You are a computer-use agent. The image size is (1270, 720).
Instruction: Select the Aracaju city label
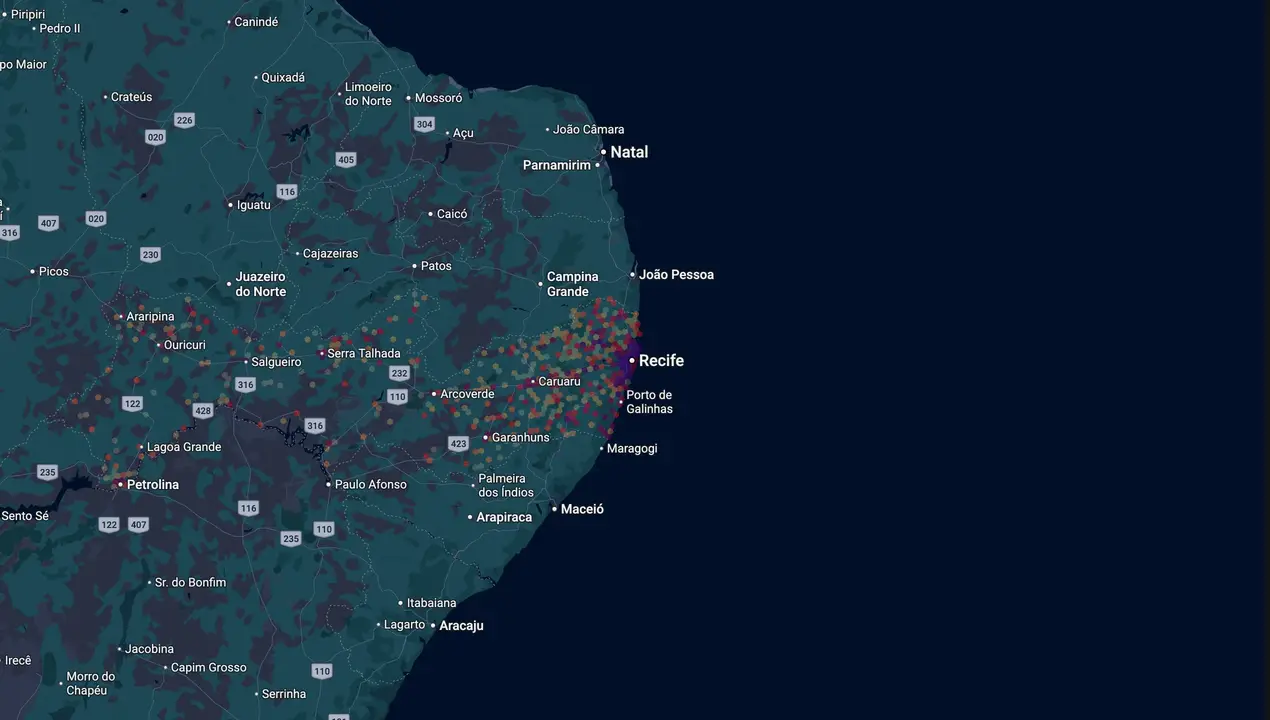(461, 626)
